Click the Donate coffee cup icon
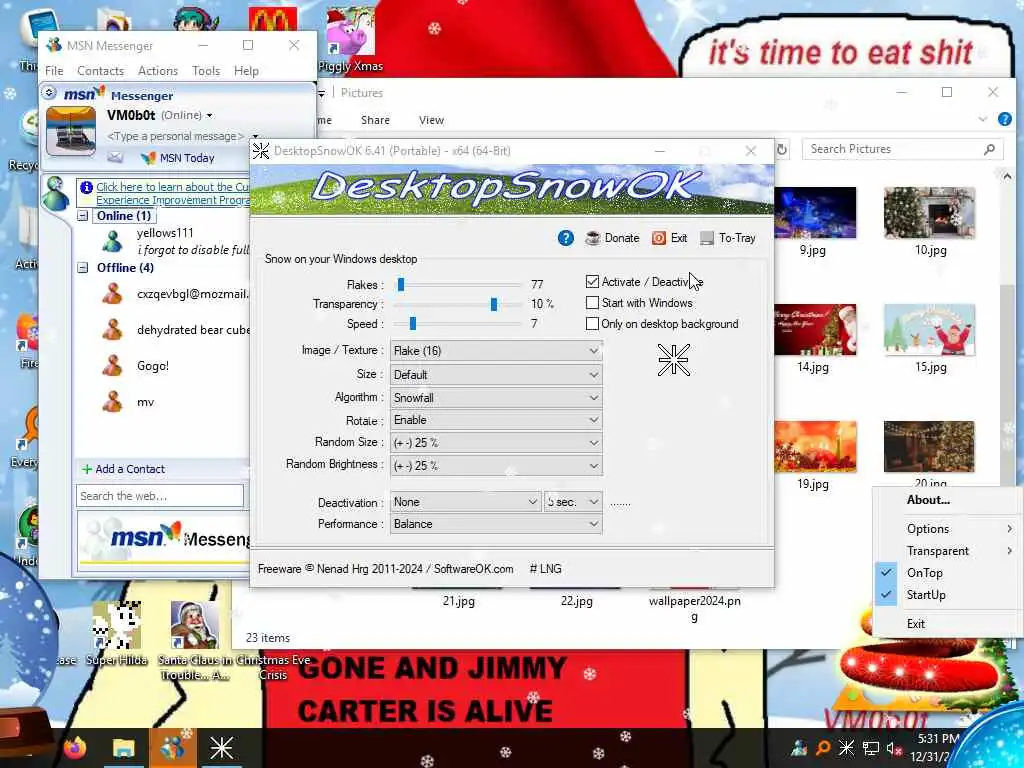 click(593, 238)
